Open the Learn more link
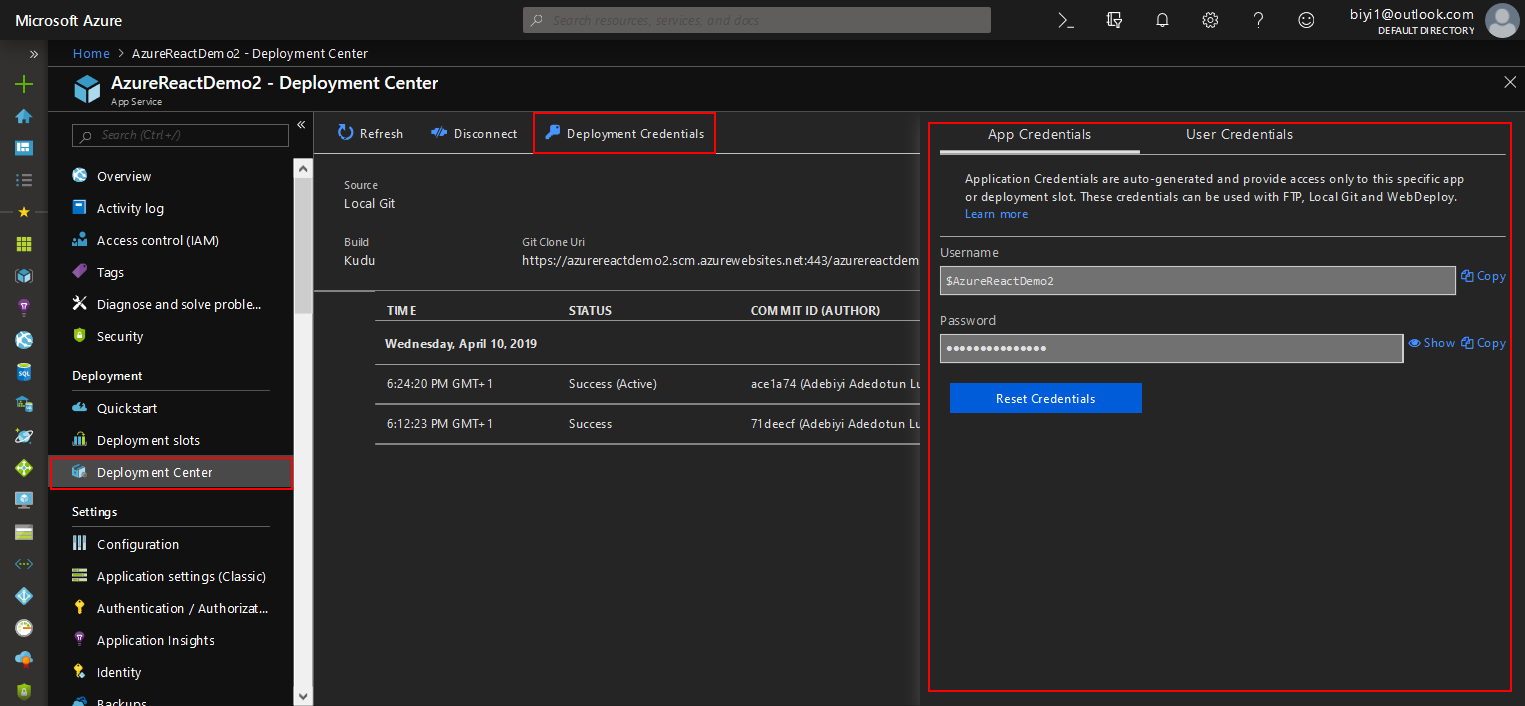 point(996,214)
